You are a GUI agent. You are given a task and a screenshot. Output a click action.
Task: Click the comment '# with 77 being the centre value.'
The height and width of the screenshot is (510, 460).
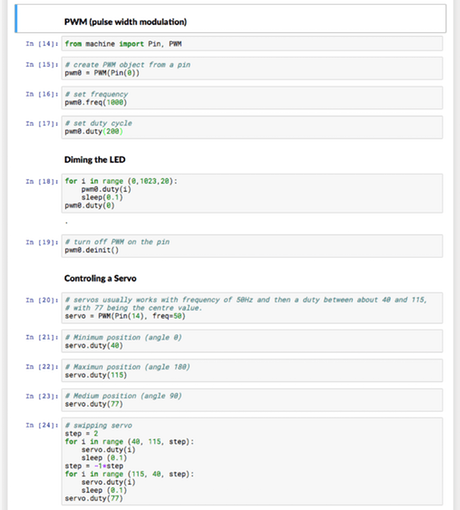(134, 308)
